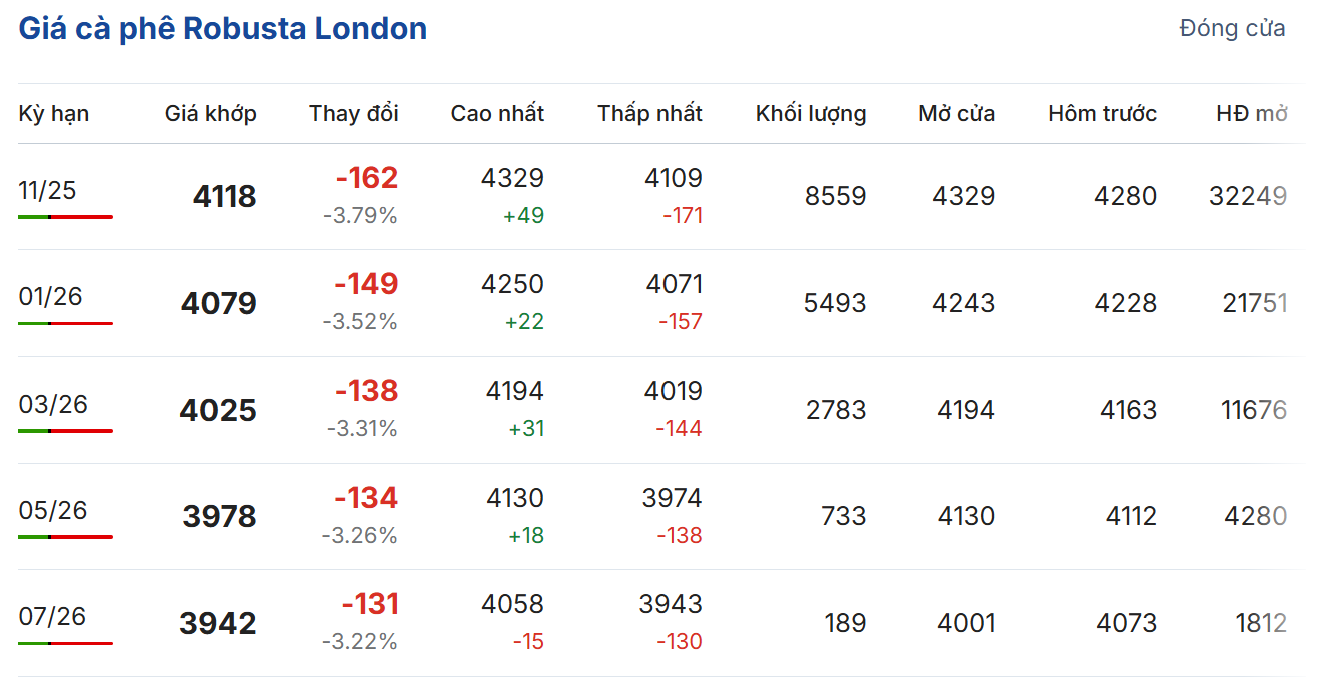Open the 01/26 contract term row

50,297
